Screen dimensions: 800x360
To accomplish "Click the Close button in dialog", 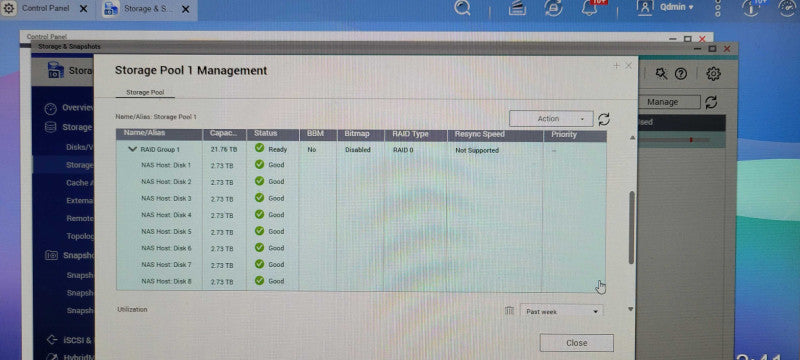I will click(x=577, y=343).
